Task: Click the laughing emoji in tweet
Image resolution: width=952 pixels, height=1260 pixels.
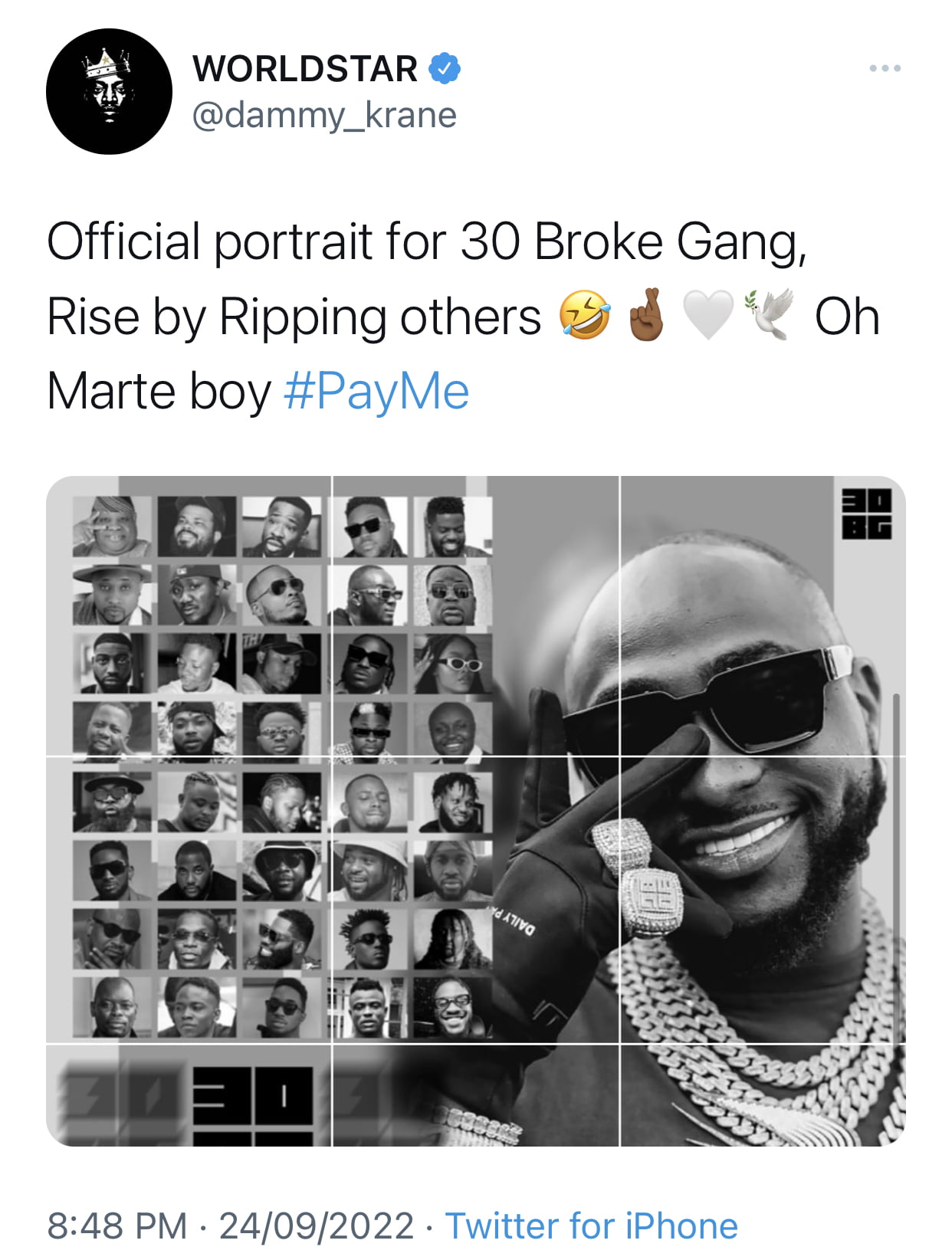Action: point(585,316)
